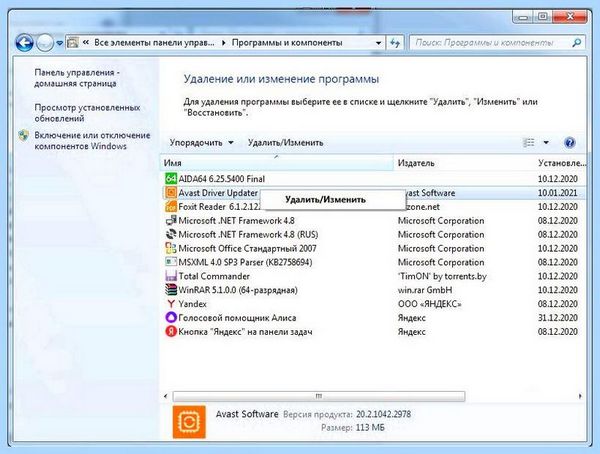Select Microsoft Office Стандартный 2007 entry
600x454 pixels.
[248, 248]
